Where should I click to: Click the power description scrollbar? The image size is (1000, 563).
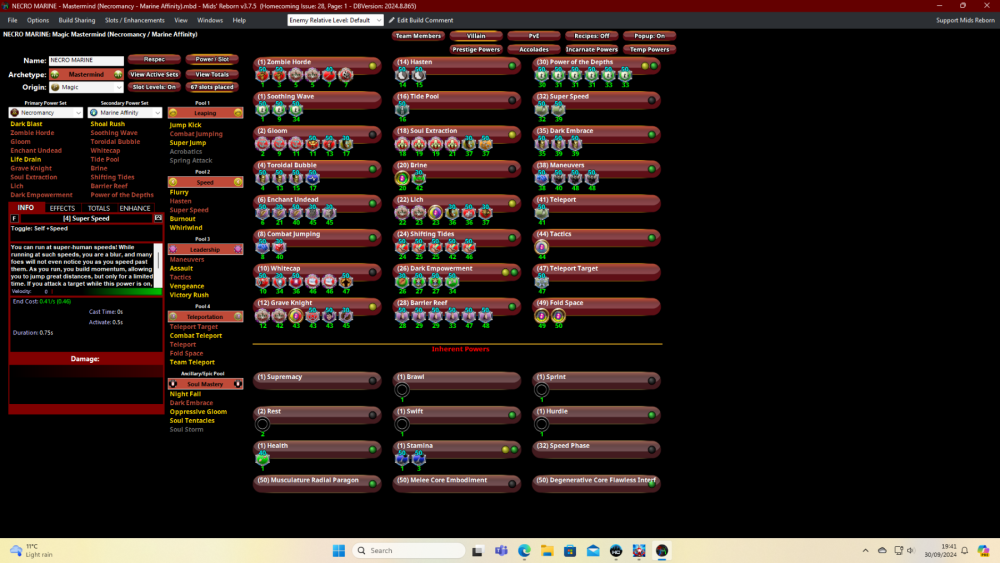(x=159, y=265)
